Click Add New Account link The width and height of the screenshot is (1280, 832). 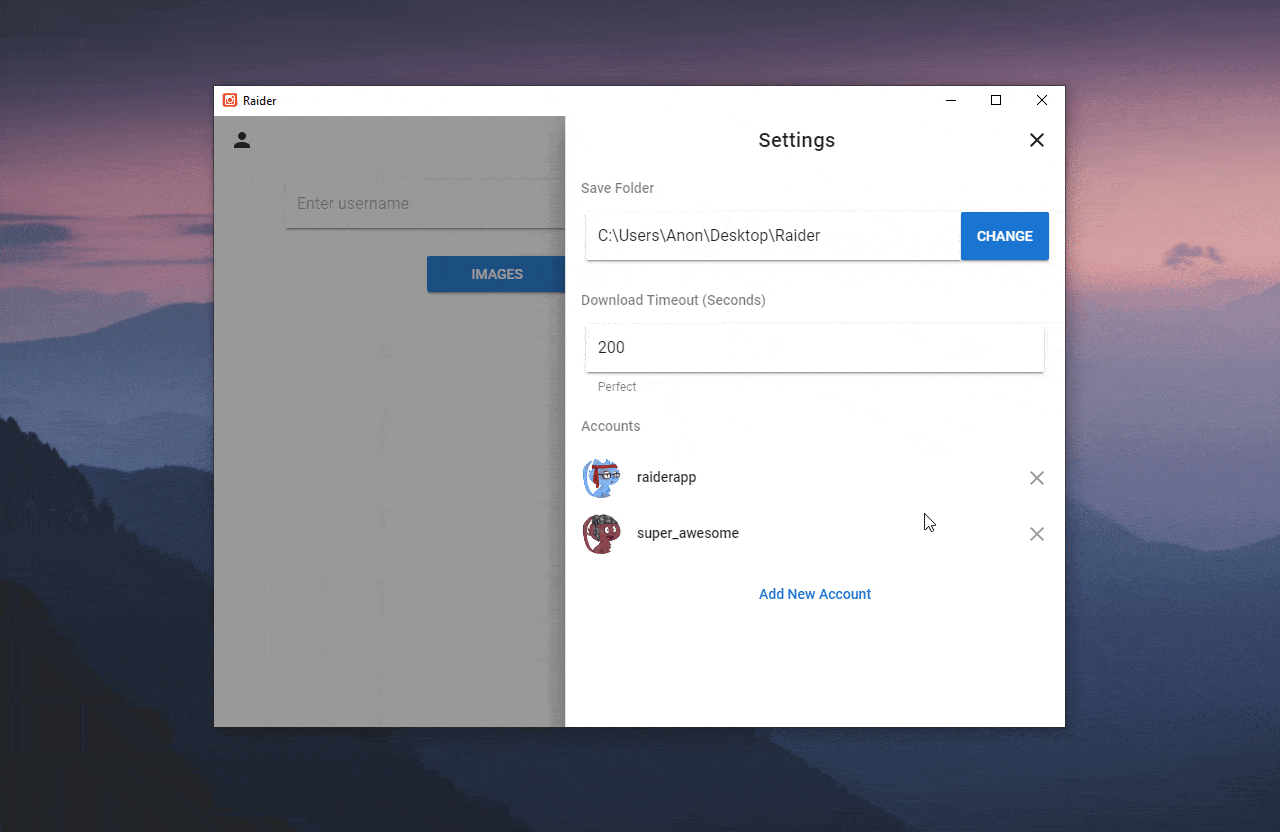click(815, 594)
